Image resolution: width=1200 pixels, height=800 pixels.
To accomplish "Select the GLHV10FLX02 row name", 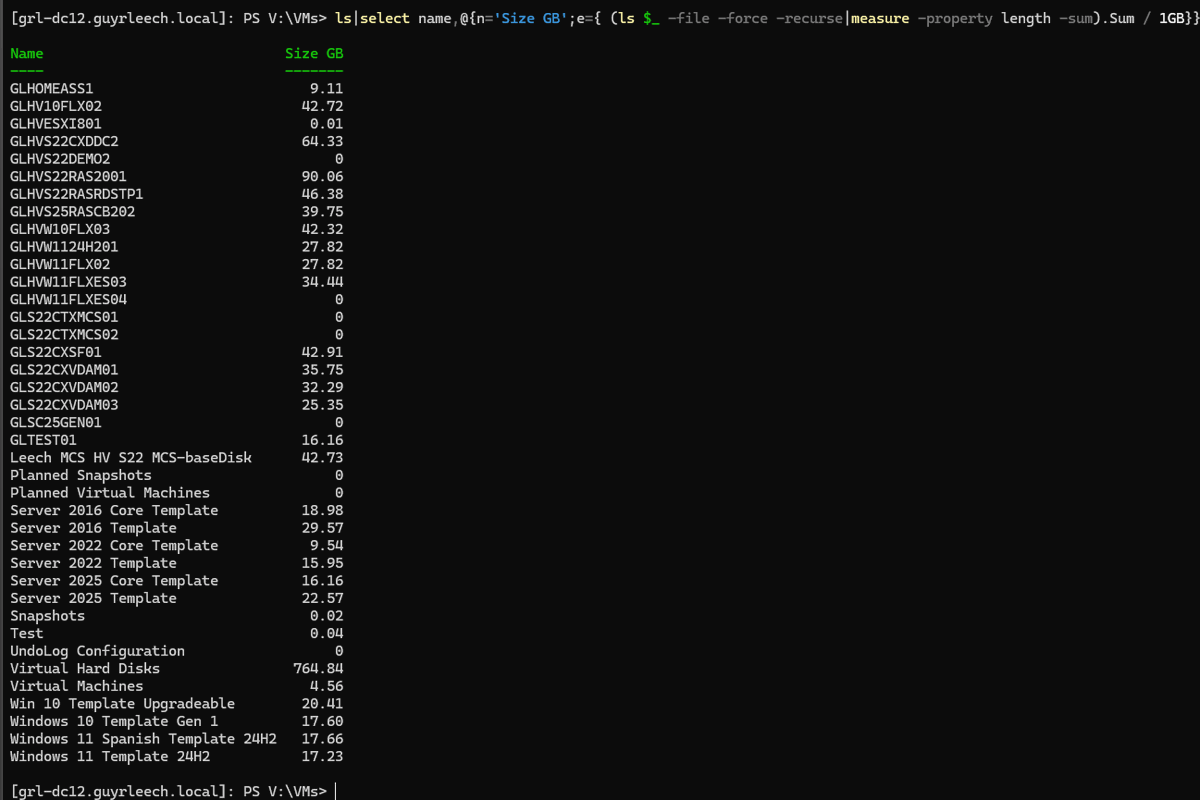I will pyautogui.click(x=56, y=106).
